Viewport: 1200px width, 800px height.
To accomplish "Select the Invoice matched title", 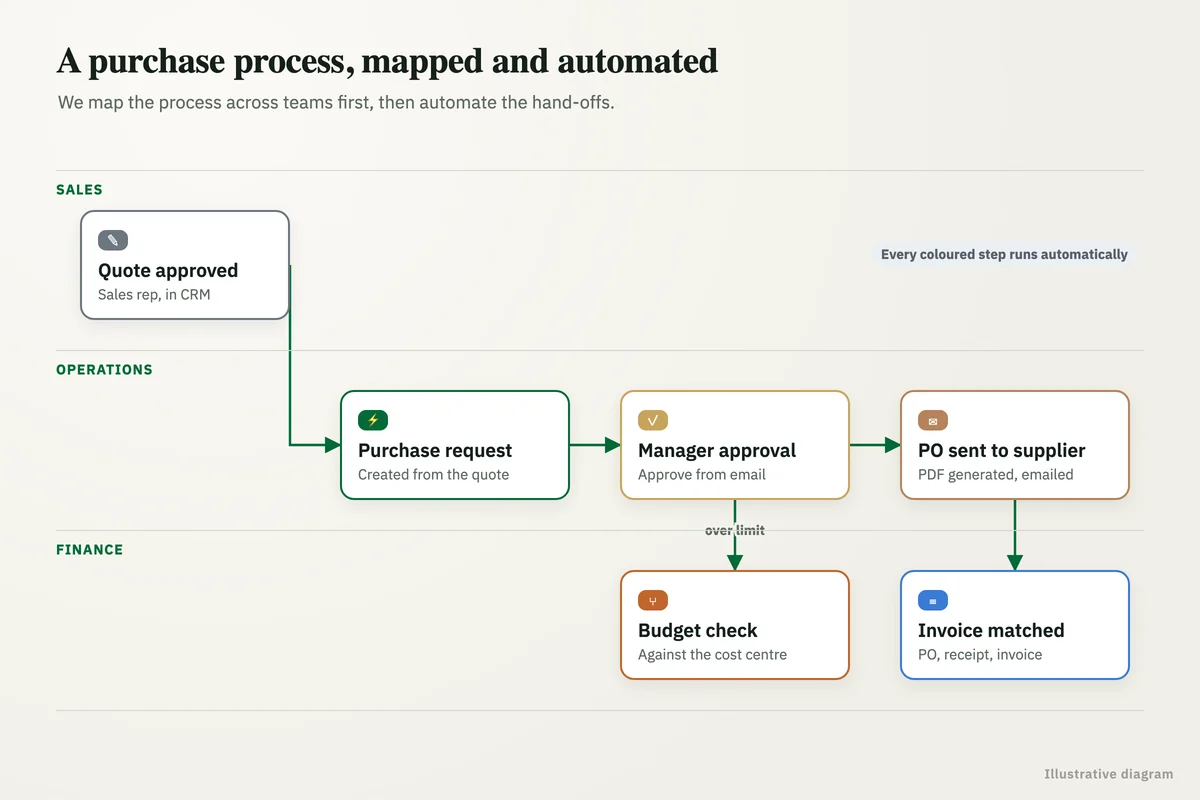I will (991, 630).
